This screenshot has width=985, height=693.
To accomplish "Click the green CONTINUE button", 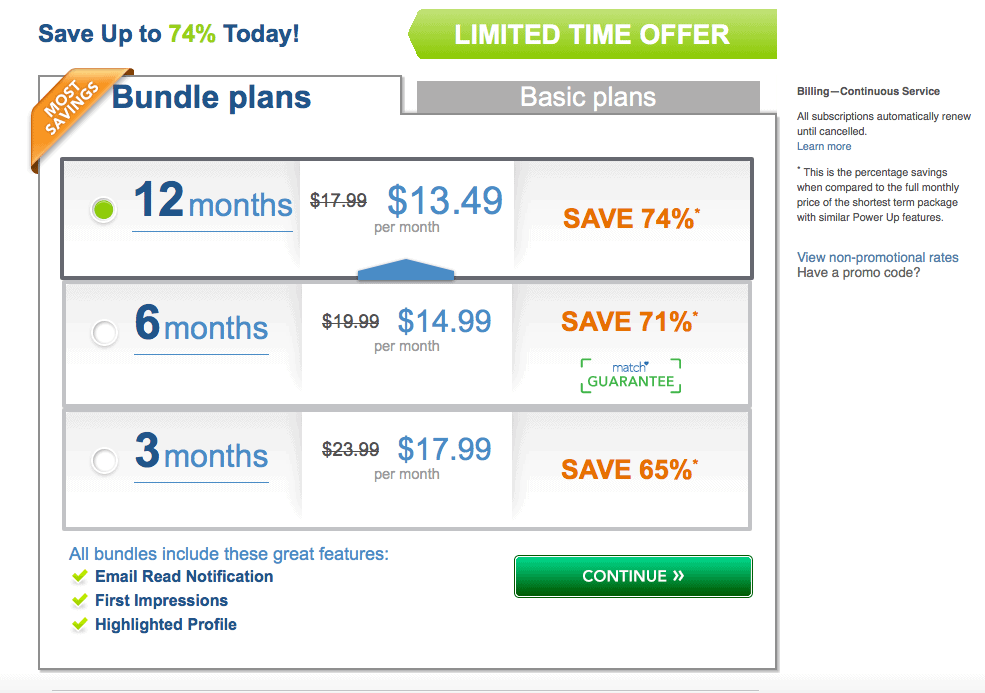I will pos(633,576).
